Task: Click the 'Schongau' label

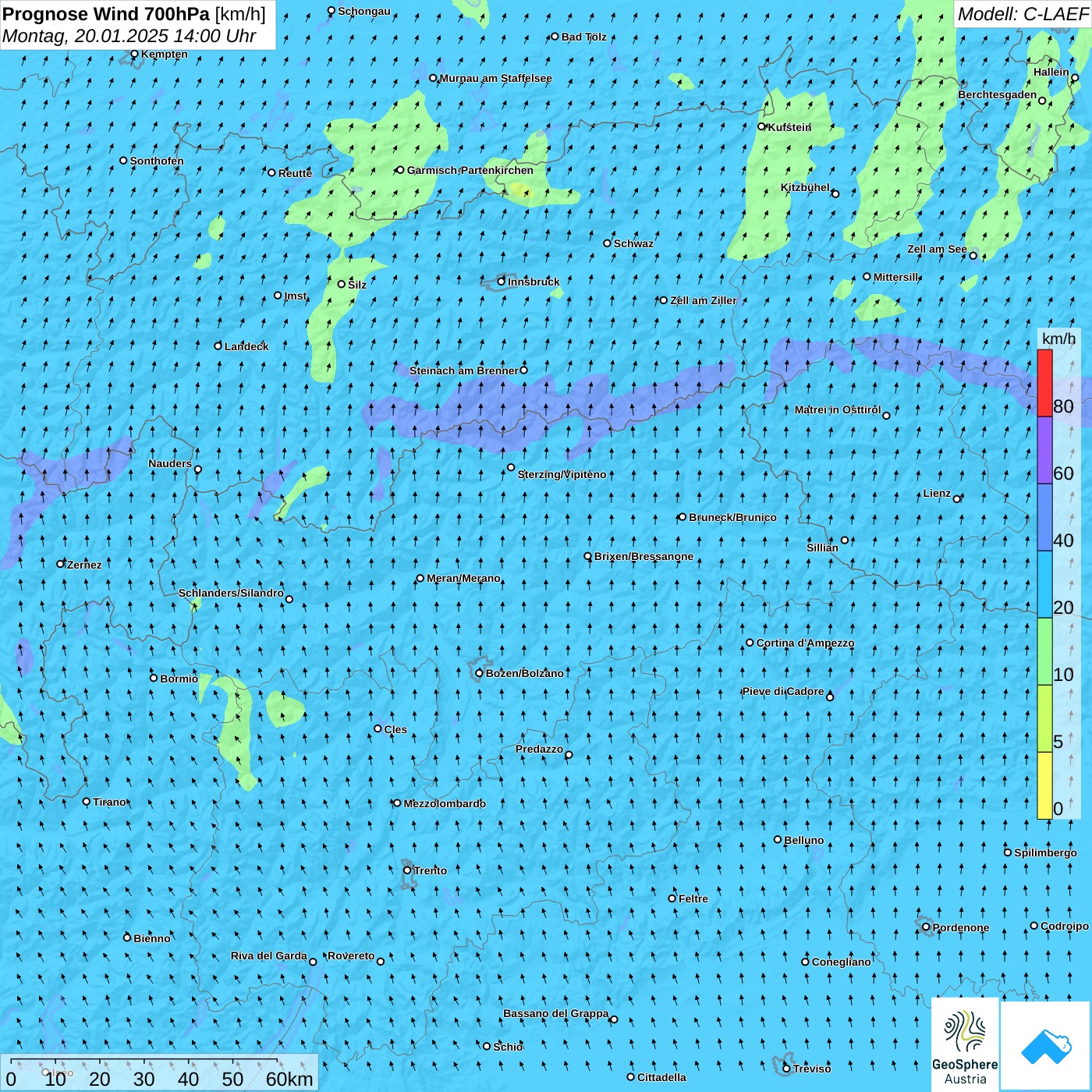Action: coord(364,11)
